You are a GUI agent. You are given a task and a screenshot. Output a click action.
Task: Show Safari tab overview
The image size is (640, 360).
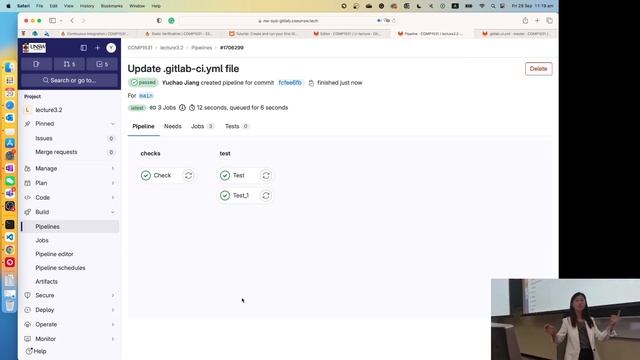tap(549, 20)
